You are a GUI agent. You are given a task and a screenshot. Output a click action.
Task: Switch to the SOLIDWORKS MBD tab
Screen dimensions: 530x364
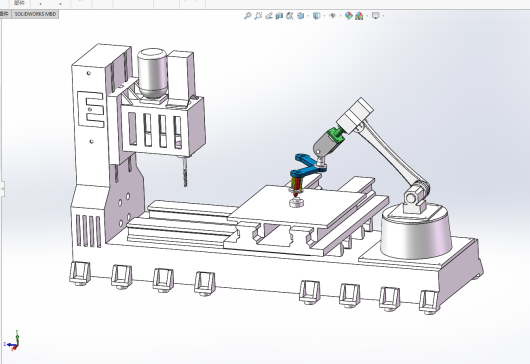click(x=35, y=14)
